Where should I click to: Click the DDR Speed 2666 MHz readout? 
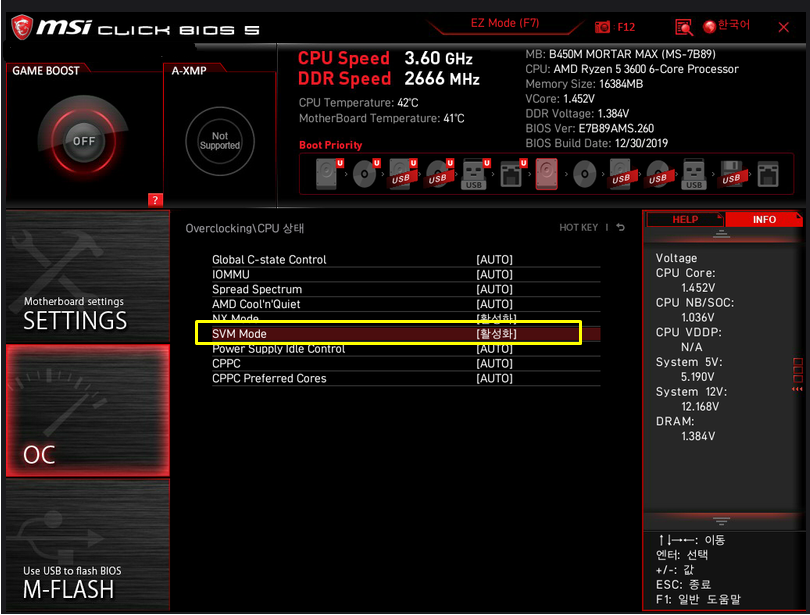point(388,78)
